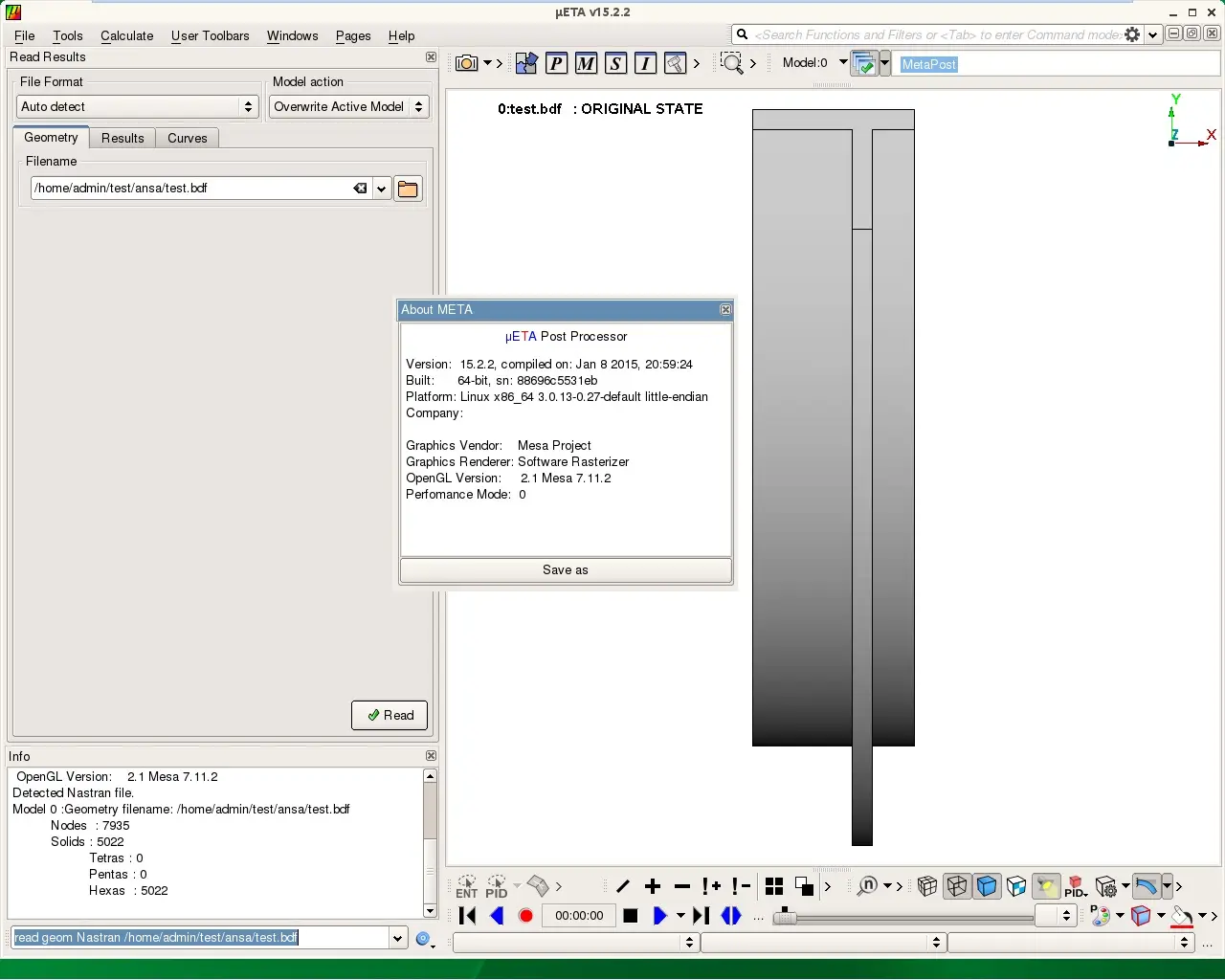1225x980 pixels.
Task: Close the Info panel
Action: pyautogui.click(x=431, y=756)
